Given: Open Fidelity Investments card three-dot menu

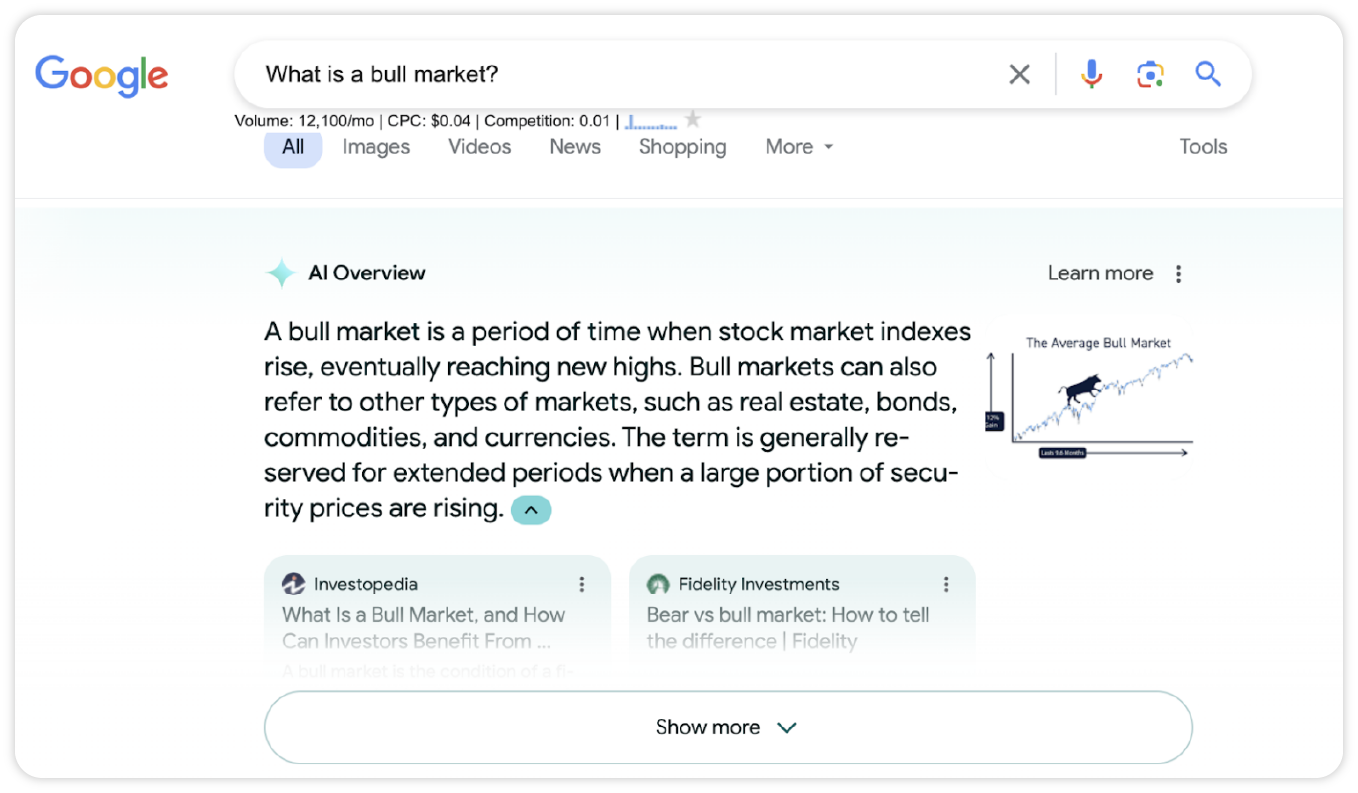Looking at the screenshot, I should [x=946, y=584].
